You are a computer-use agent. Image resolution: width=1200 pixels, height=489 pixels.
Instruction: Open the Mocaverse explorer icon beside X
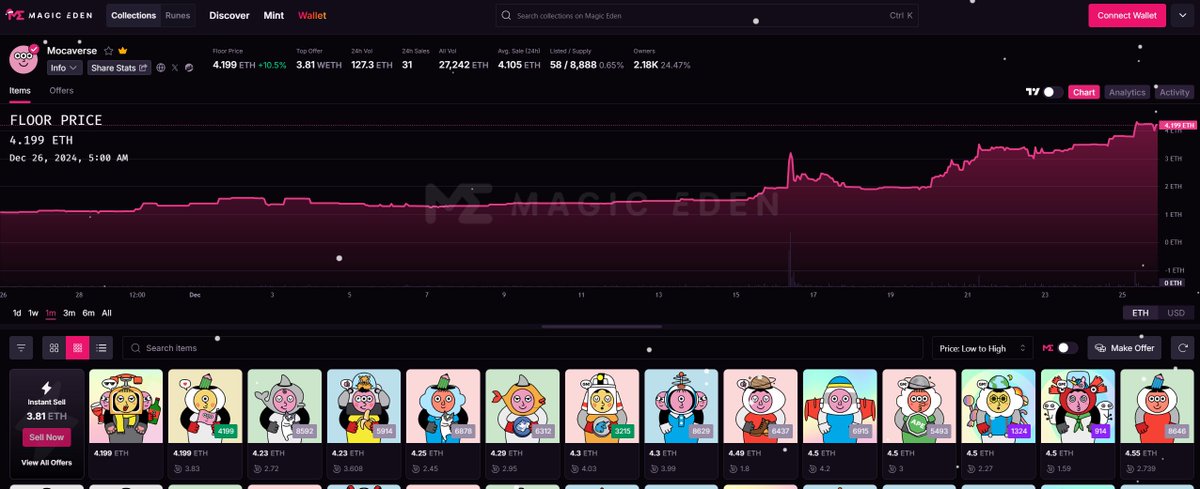click(x=189, y=67)
